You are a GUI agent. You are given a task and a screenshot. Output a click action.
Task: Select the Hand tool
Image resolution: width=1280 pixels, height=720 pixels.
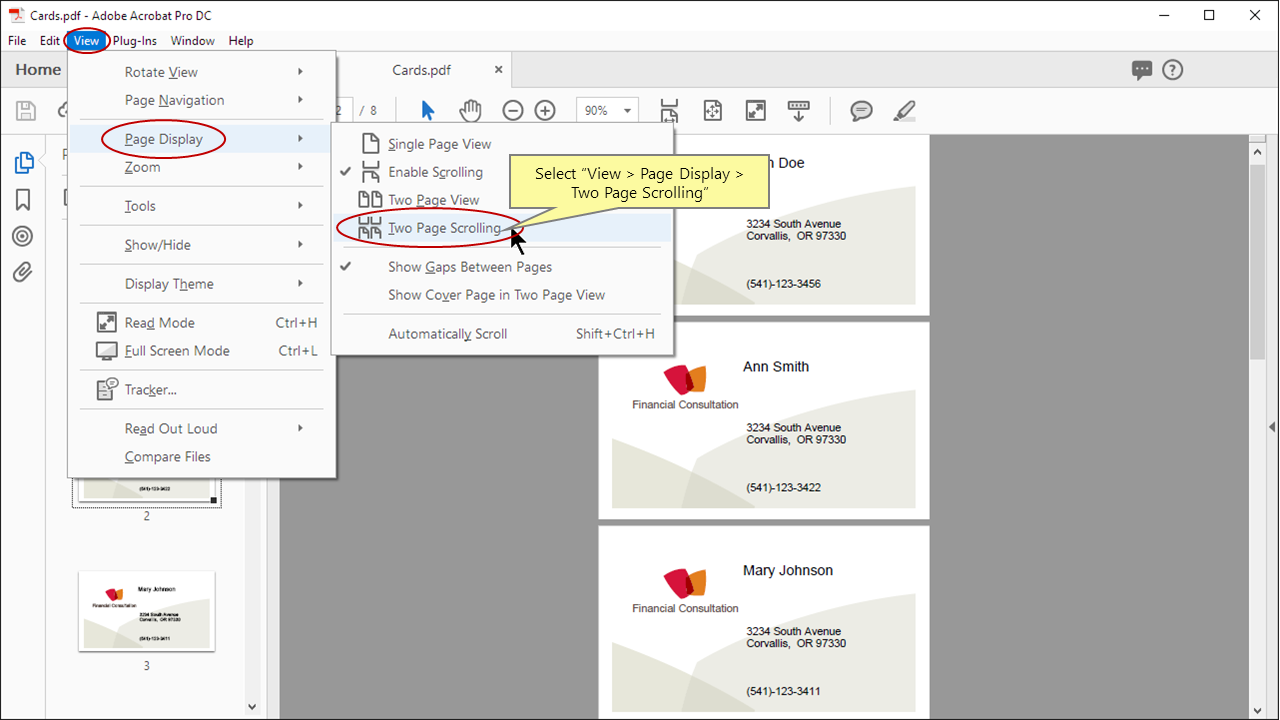[470, 110]
